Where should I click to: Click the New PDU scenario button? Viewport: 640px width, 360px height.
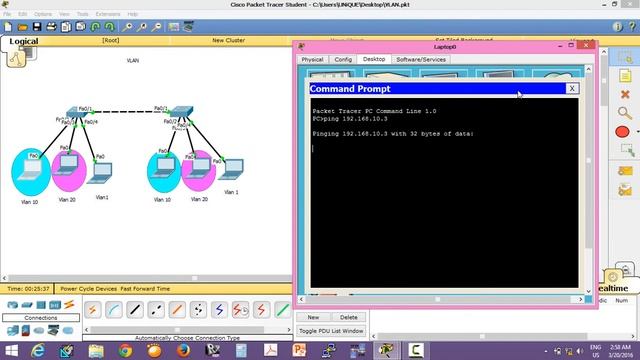313,317
